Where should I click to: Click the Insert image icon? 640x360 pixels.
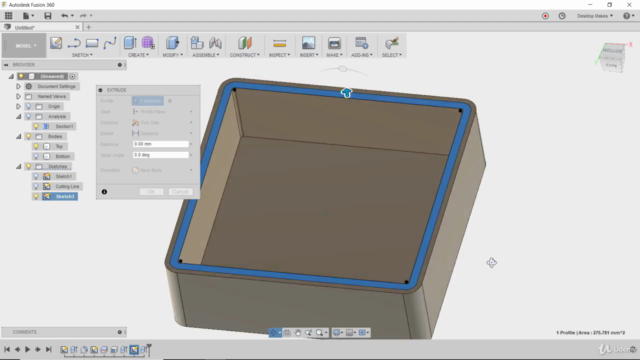tap(309, 43)
